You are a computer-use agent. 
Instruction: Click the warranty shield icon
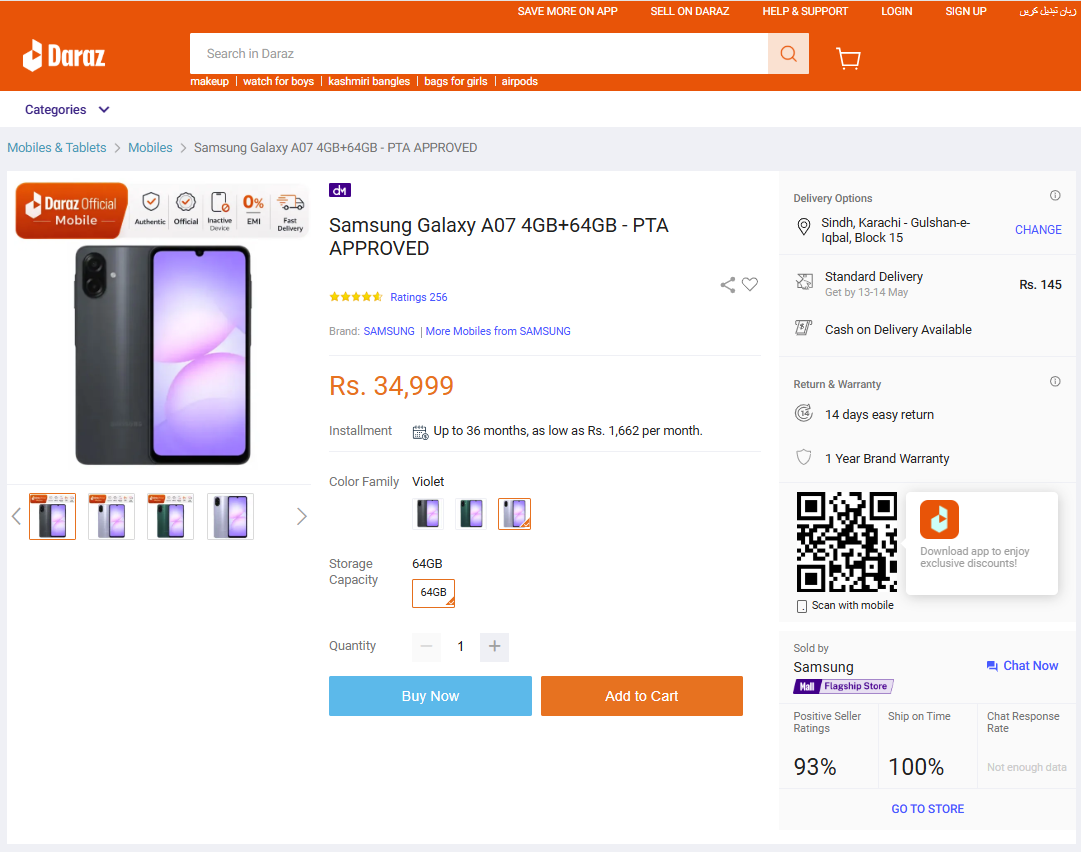click(x=804, y=457)
